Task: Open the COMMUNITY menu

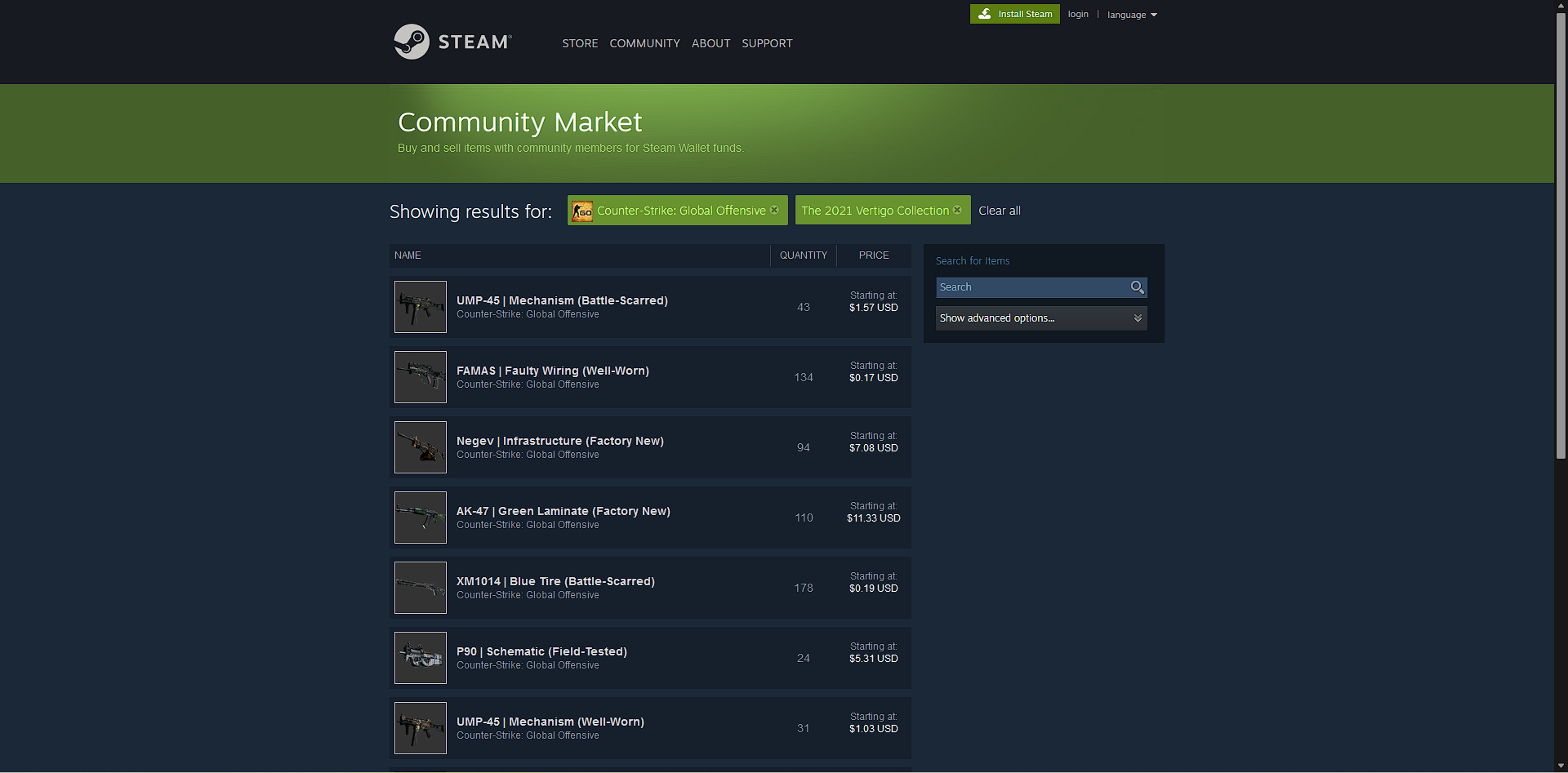Action: 644,43
